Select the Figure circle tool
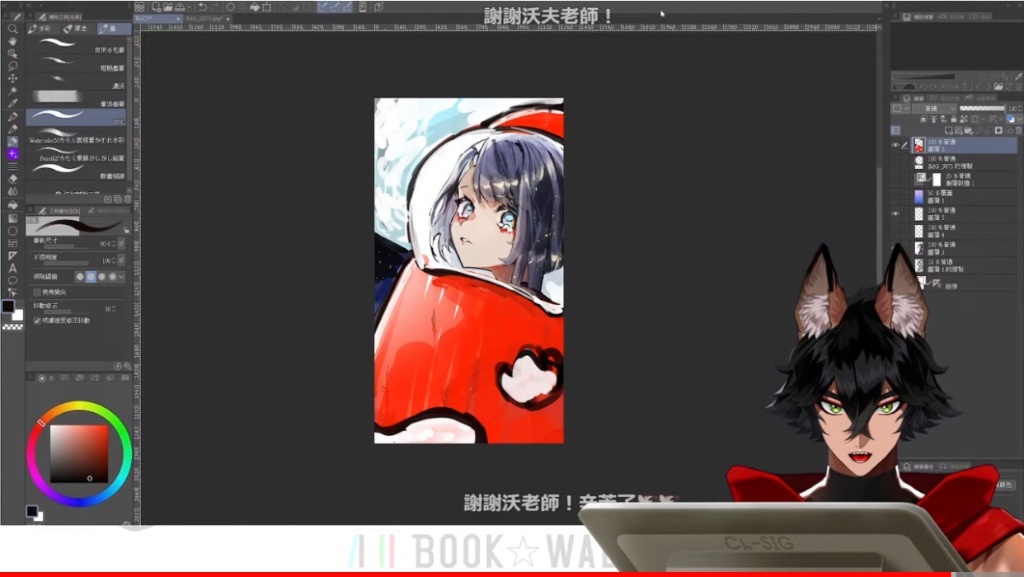The width and height of the screenshot is (1024, 577). pos(12,230)
